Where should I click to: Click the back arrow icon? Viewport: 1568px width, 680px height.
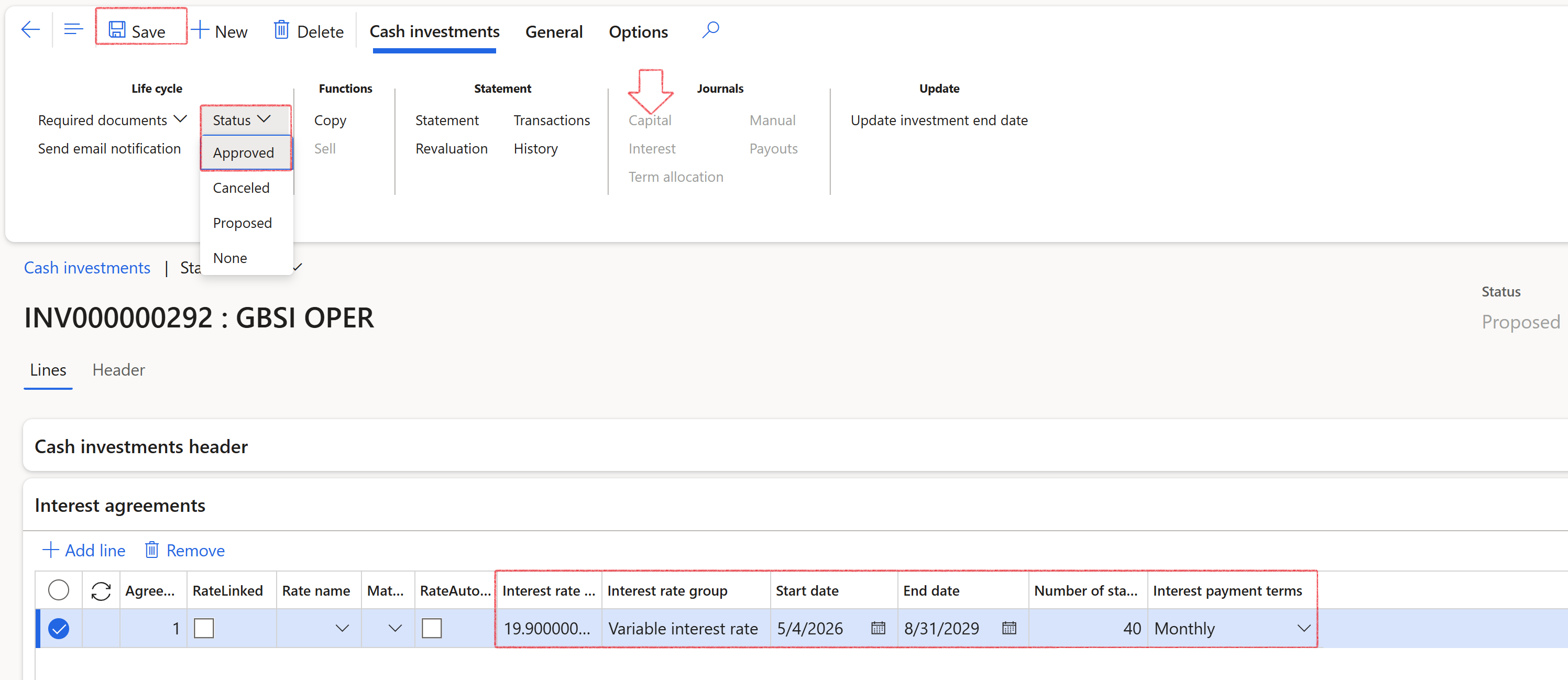point(30,30)
